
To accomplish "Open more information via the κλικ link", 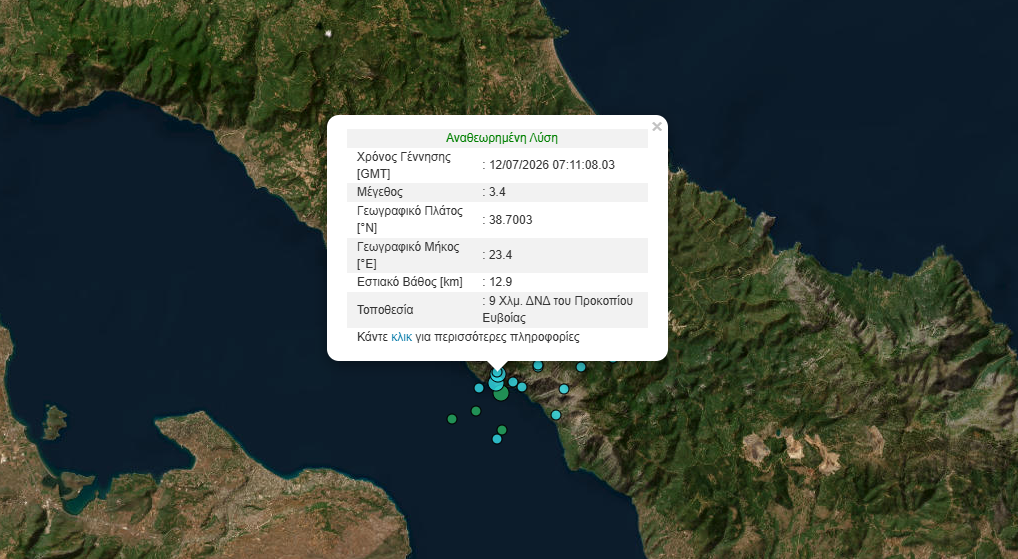I will click(401, 337).
